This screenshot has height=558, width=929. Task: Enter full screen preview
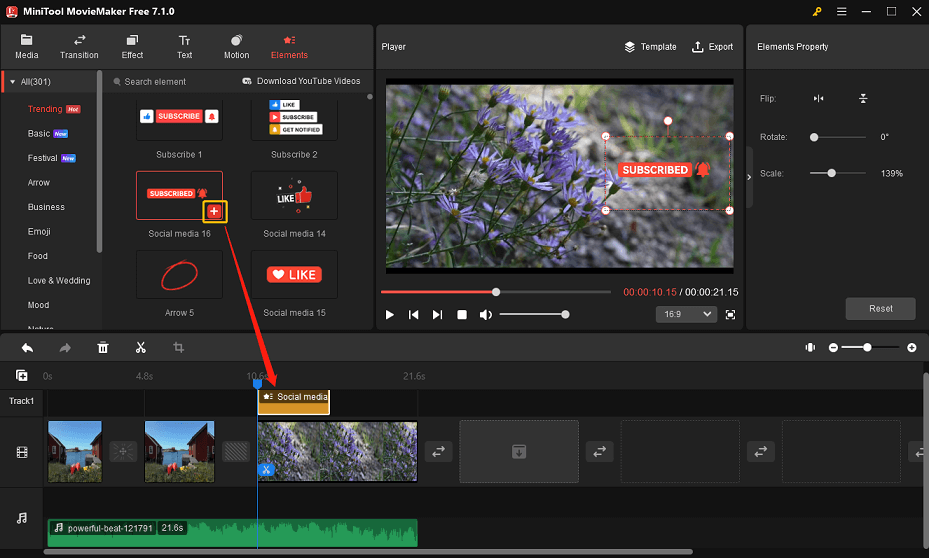(x=731, y=315)
